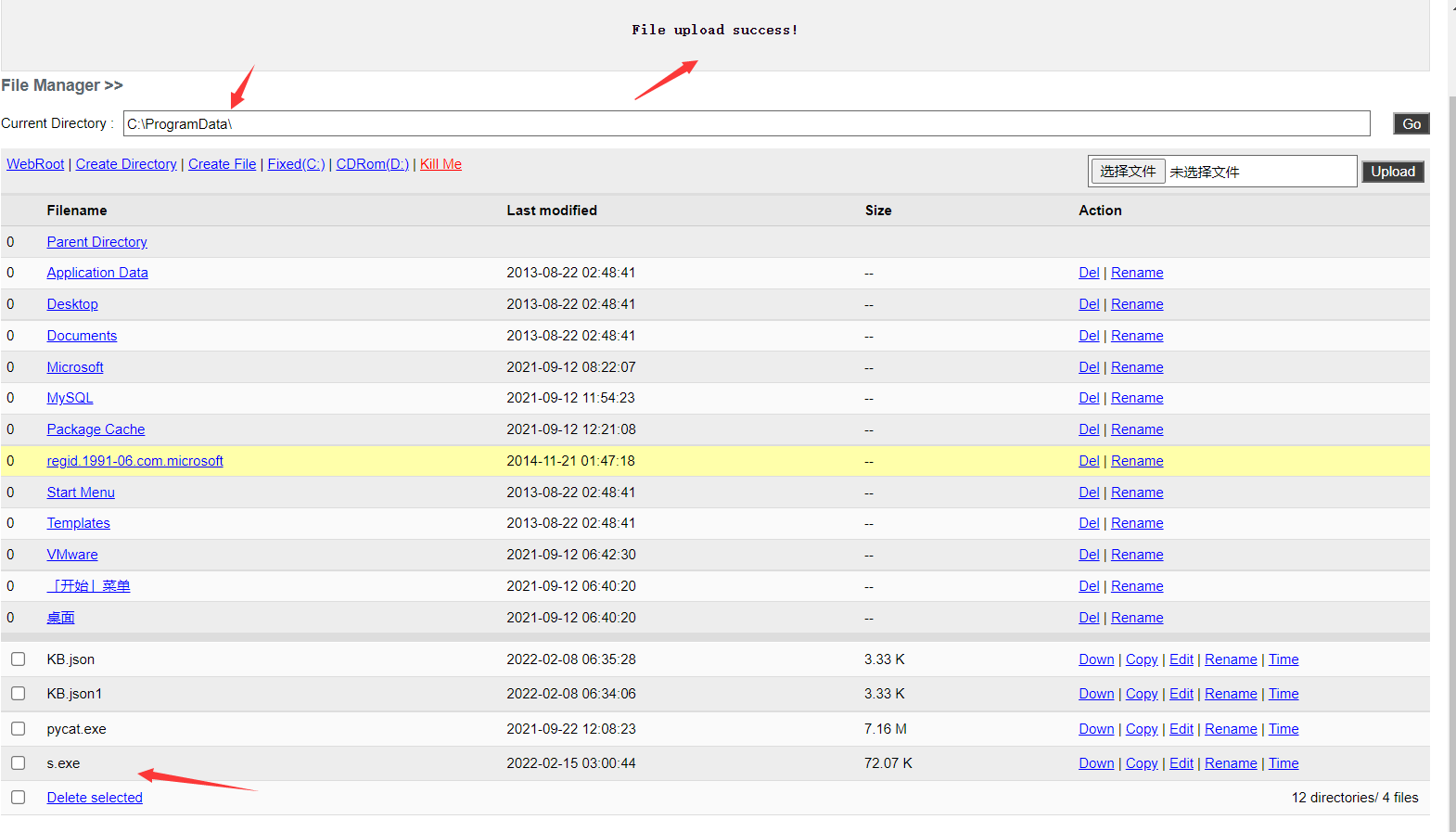The image size is (1456, 832).
Task: Open the Fixed(C:) drive link
Action: (x=296, y=164)
